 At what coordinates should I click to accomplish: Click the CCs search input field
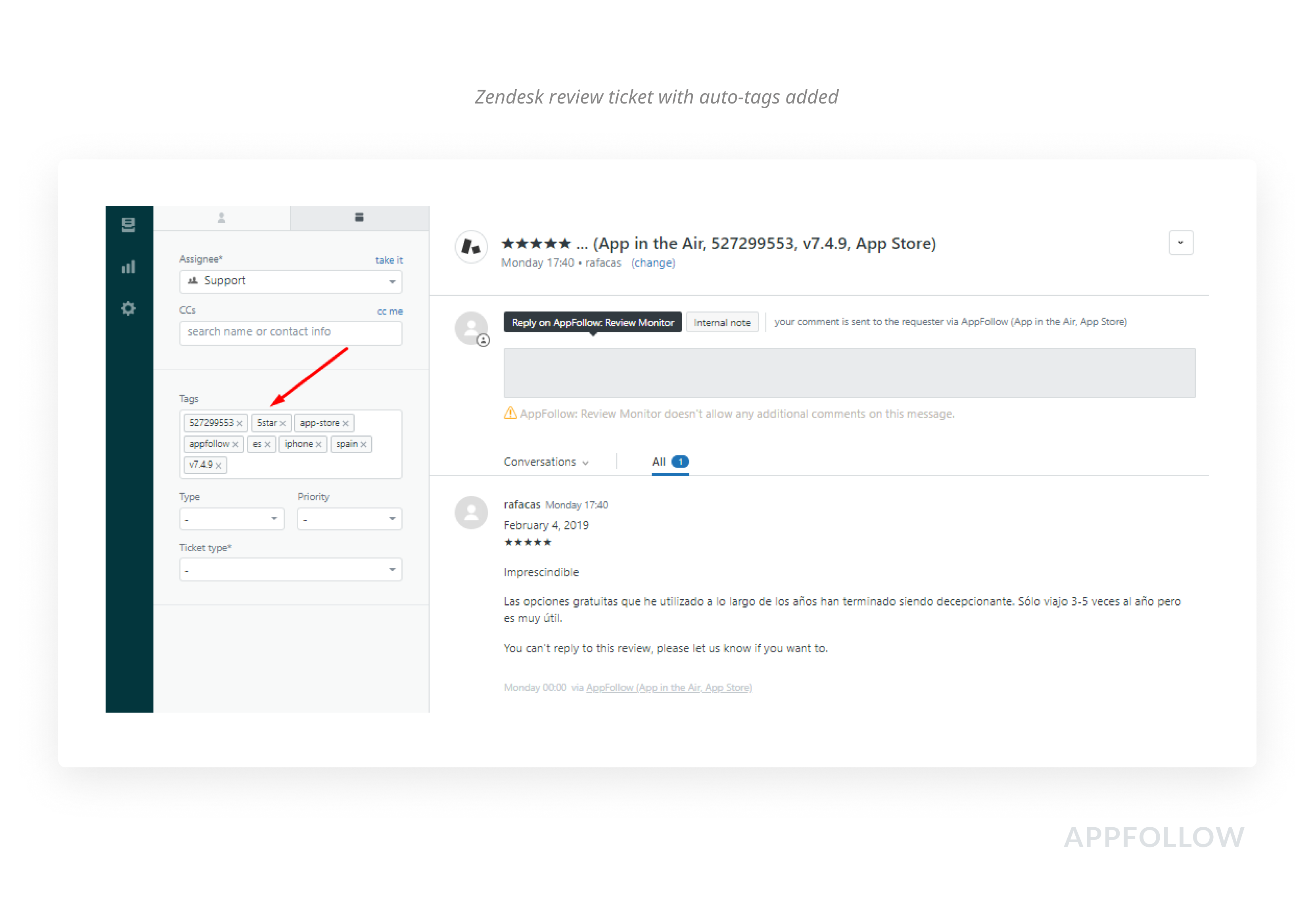coord(291,332)
